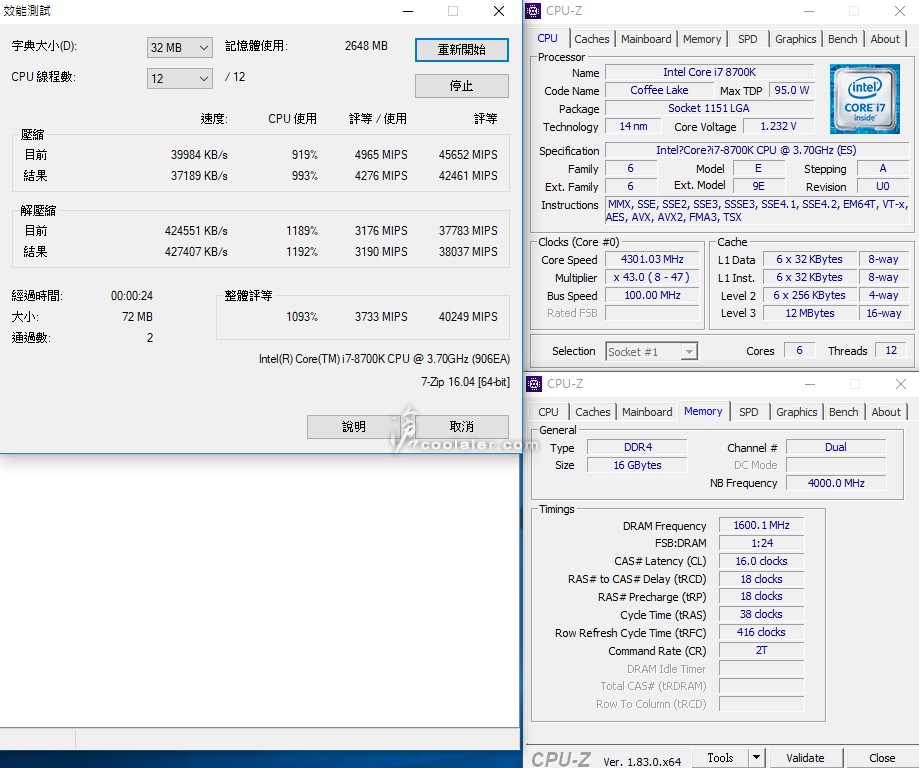919x768 pixels.
Task: Click the CPU-Z app icon in bottom window title bar
Action: coord(533,383)
